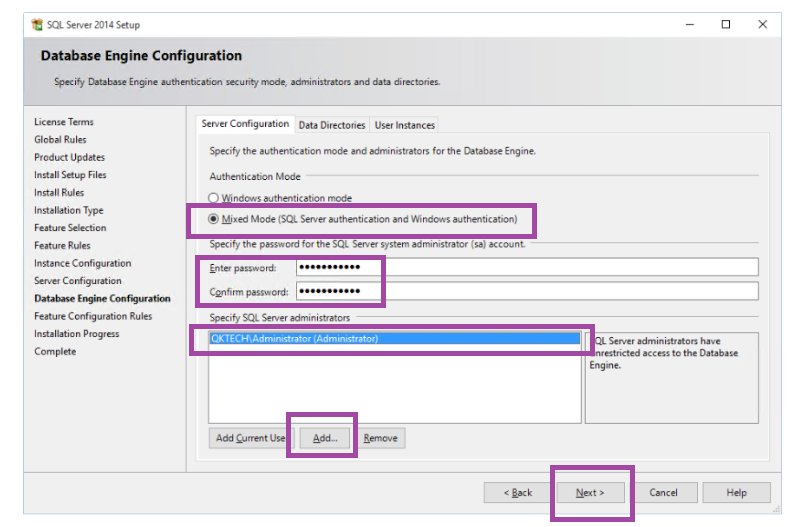This screenshot has width=792, height=527.
Task: Cancel the SQL Server setup
Action: tap(663, 492)
